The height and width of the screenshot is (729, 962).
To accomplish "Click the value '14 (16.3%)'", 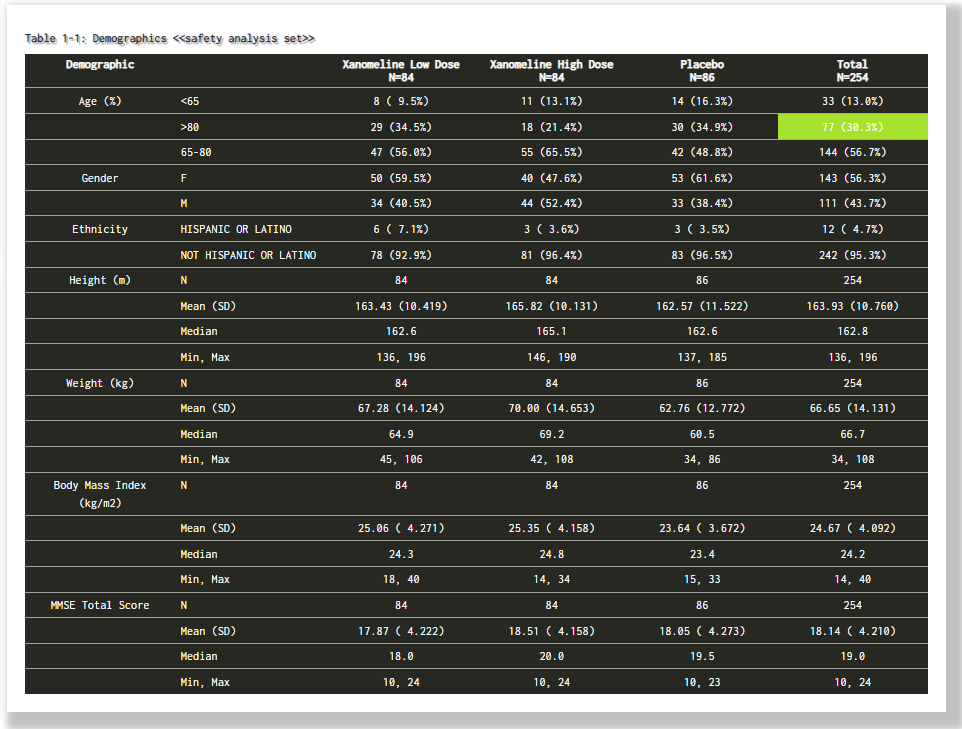I will tap(702, 101).
